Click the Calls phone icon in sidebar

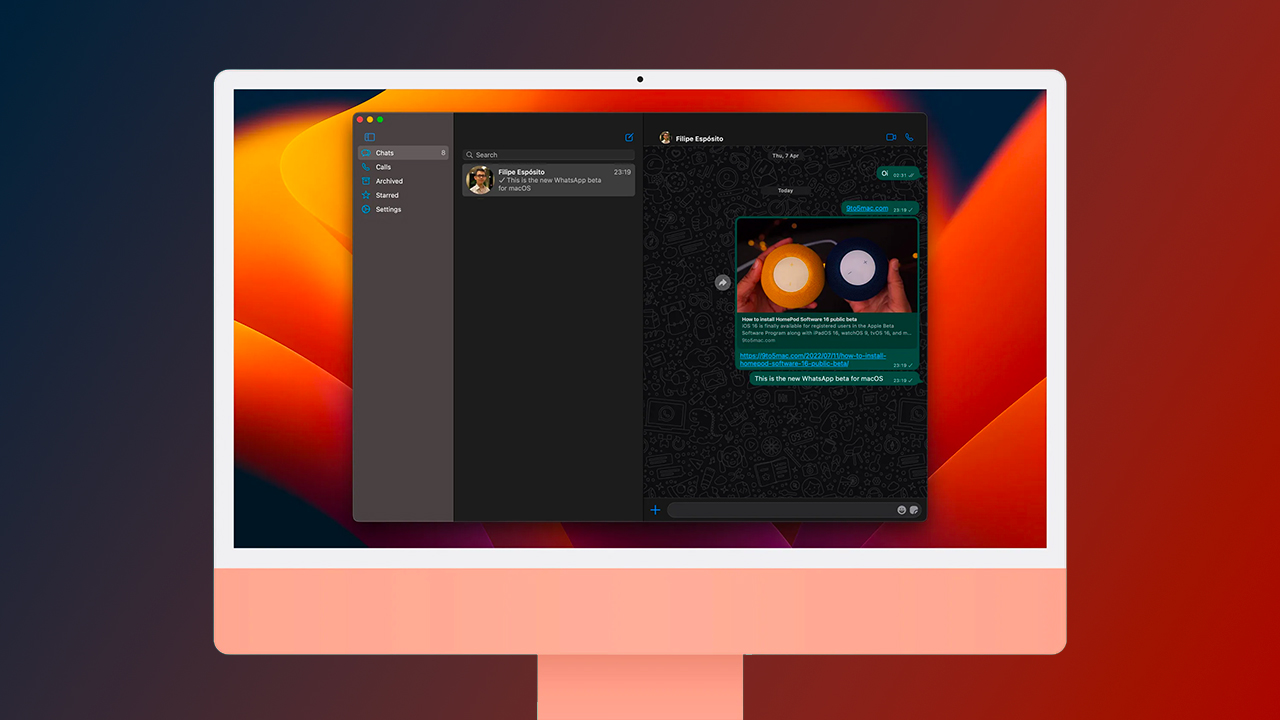[x=366, y=167]
